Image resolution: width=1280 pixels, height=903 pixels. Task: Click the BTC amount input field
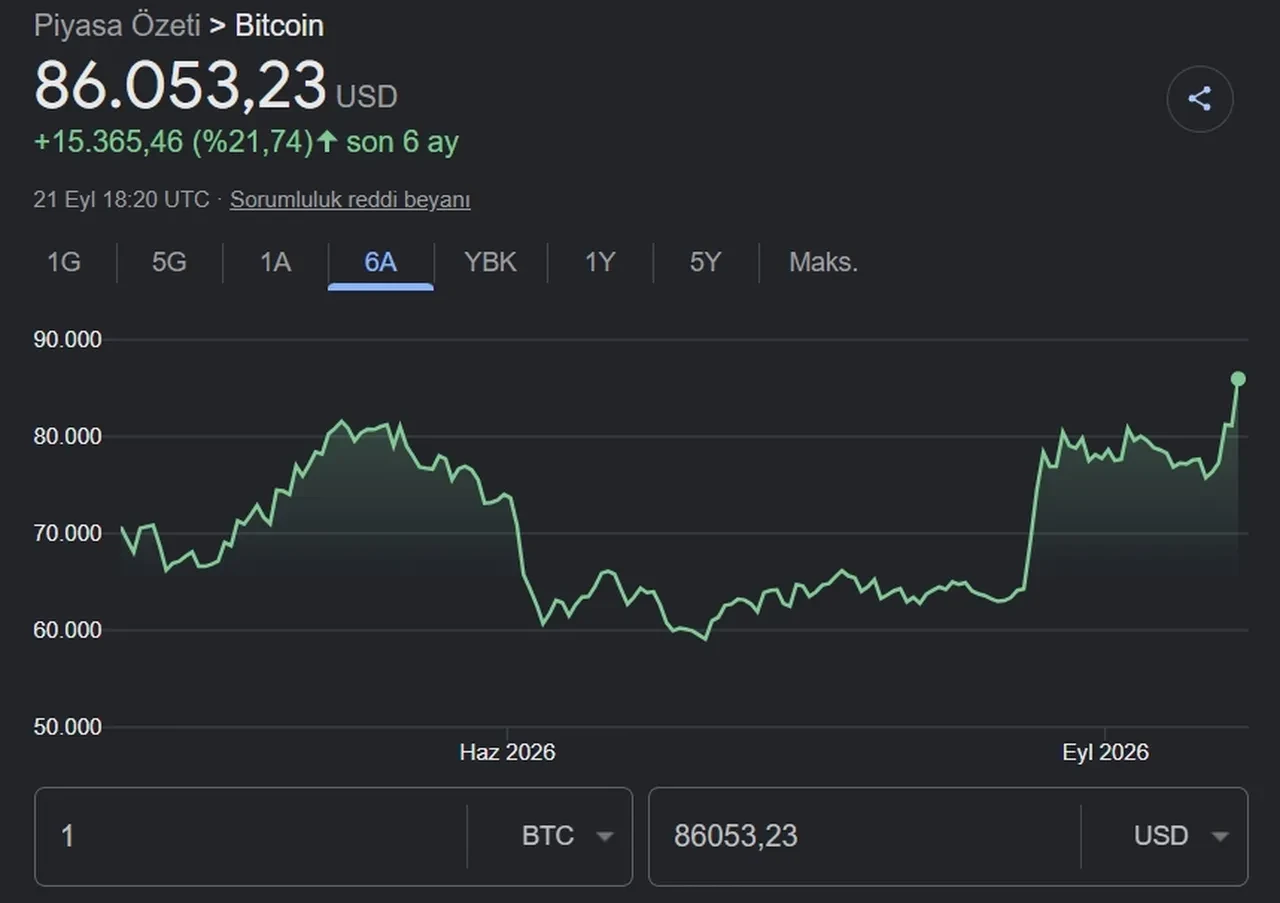(x=250, y=836)
